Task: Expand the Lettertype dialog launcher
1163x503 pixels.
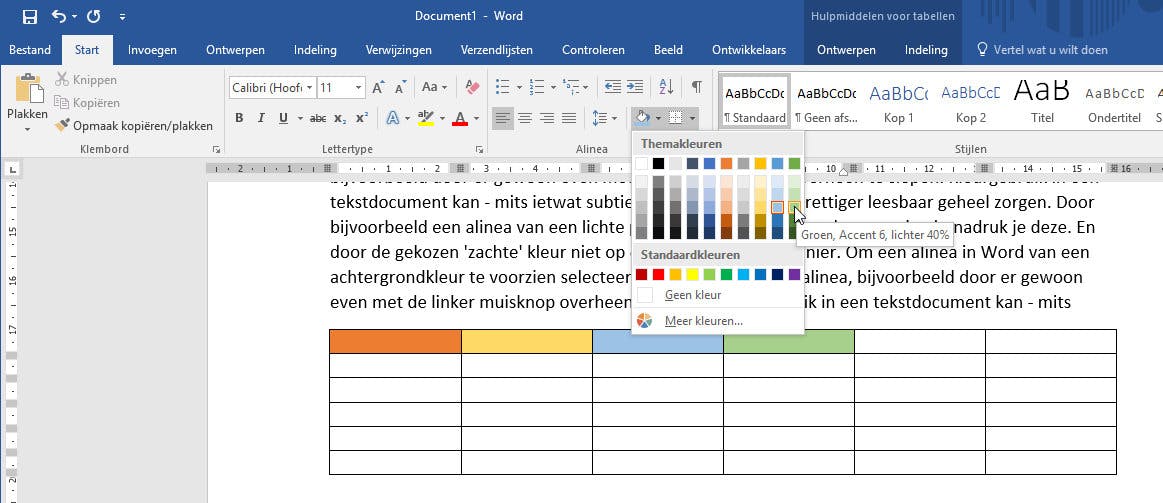Action: pyautogui.click(x=479, y=149)
